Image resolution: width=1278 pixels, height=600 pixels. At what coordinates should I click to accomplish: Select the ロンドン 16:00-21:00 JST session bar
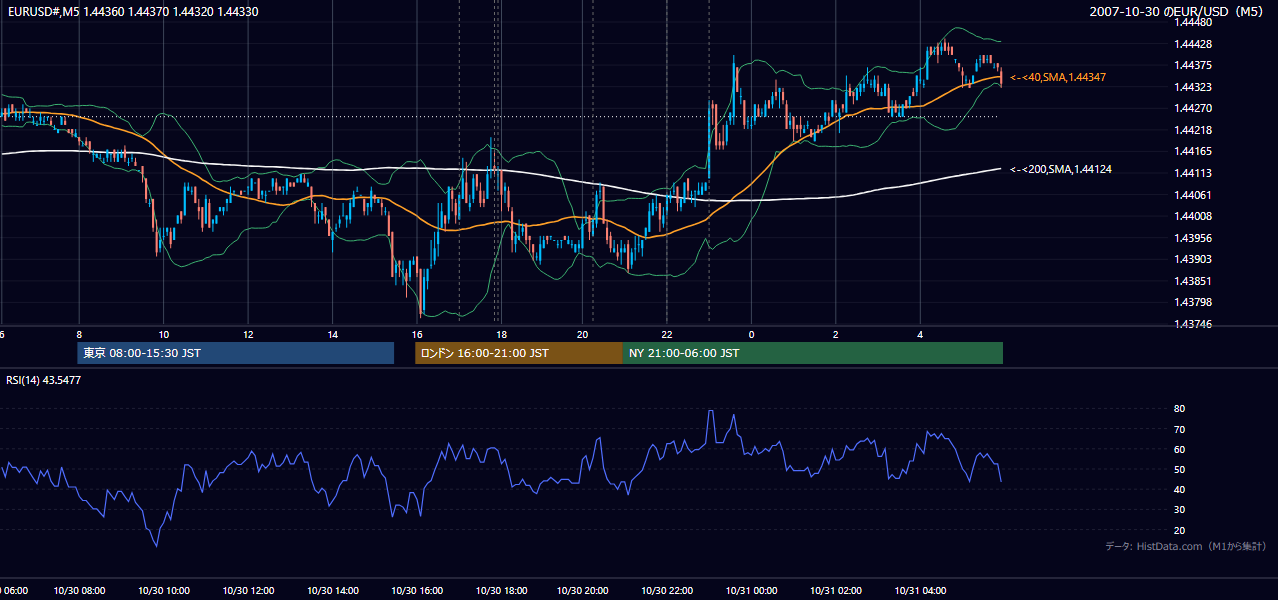[519, 353]
